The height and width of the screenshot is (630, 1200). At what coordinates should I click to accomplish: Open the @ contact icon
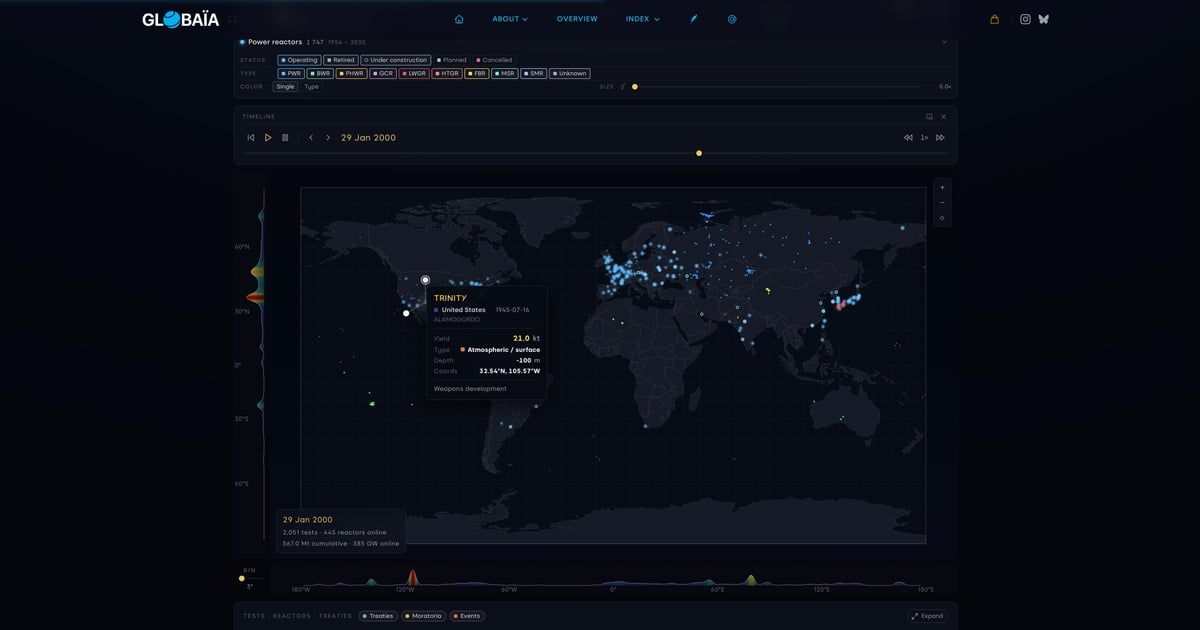pos(732,19)
